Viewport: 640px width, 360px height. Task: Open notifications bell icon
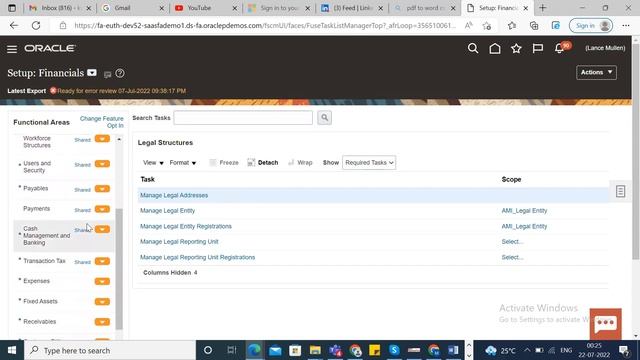tap(560, 49)
